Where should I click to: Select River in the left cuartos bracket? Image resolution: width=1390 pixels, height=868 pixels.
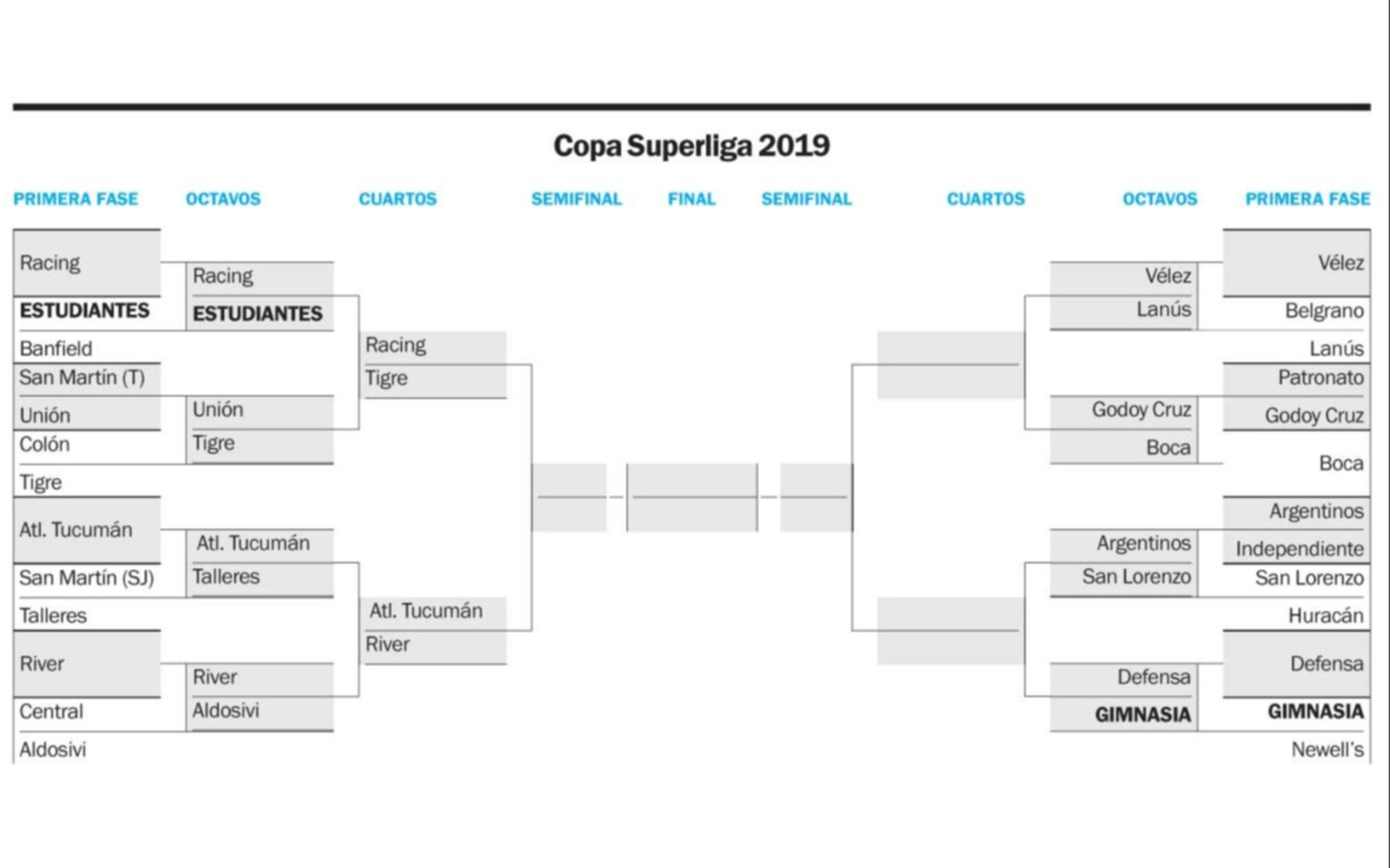point(387,645)
